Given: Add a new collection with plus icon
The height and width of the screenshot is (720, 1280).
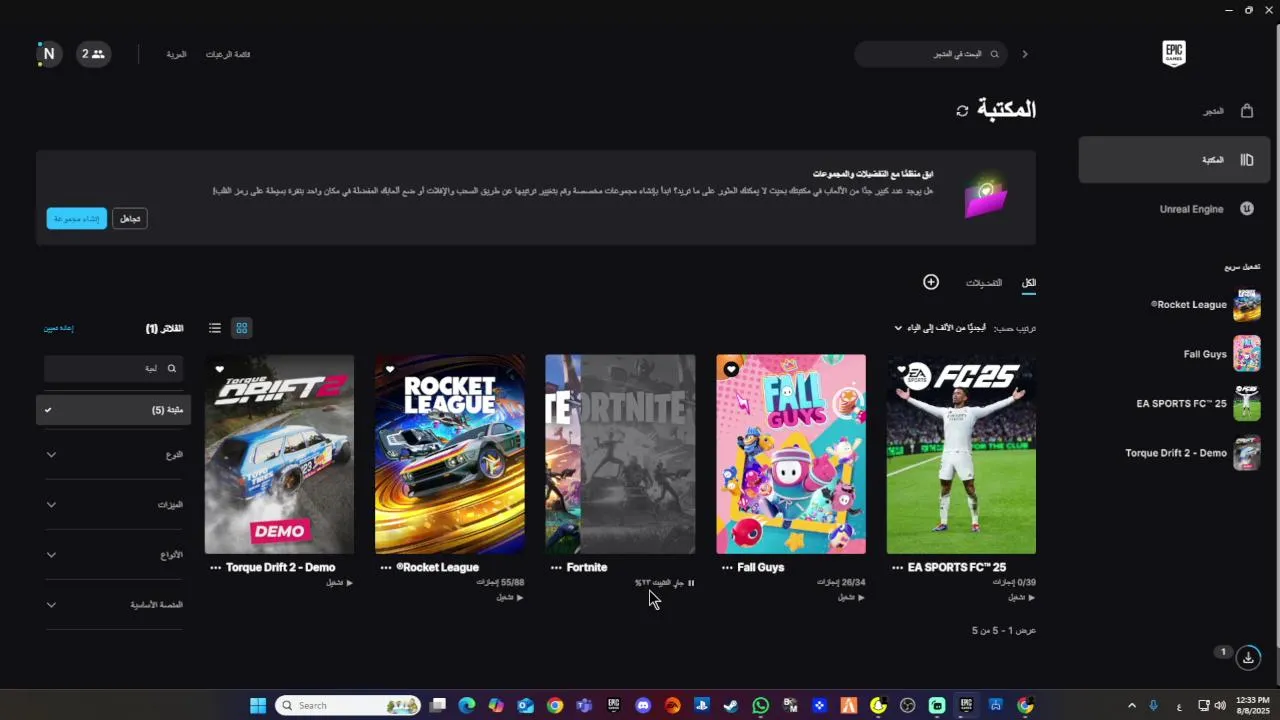Looking at the screenshot, I should point(931,282).
